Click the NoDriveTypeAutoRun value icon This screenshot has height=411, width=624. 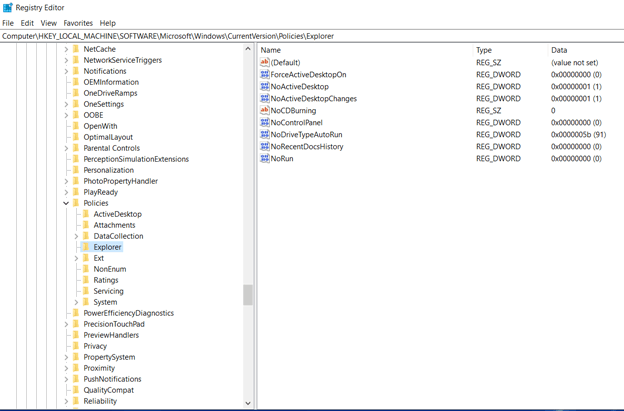[x=265, y=134]
